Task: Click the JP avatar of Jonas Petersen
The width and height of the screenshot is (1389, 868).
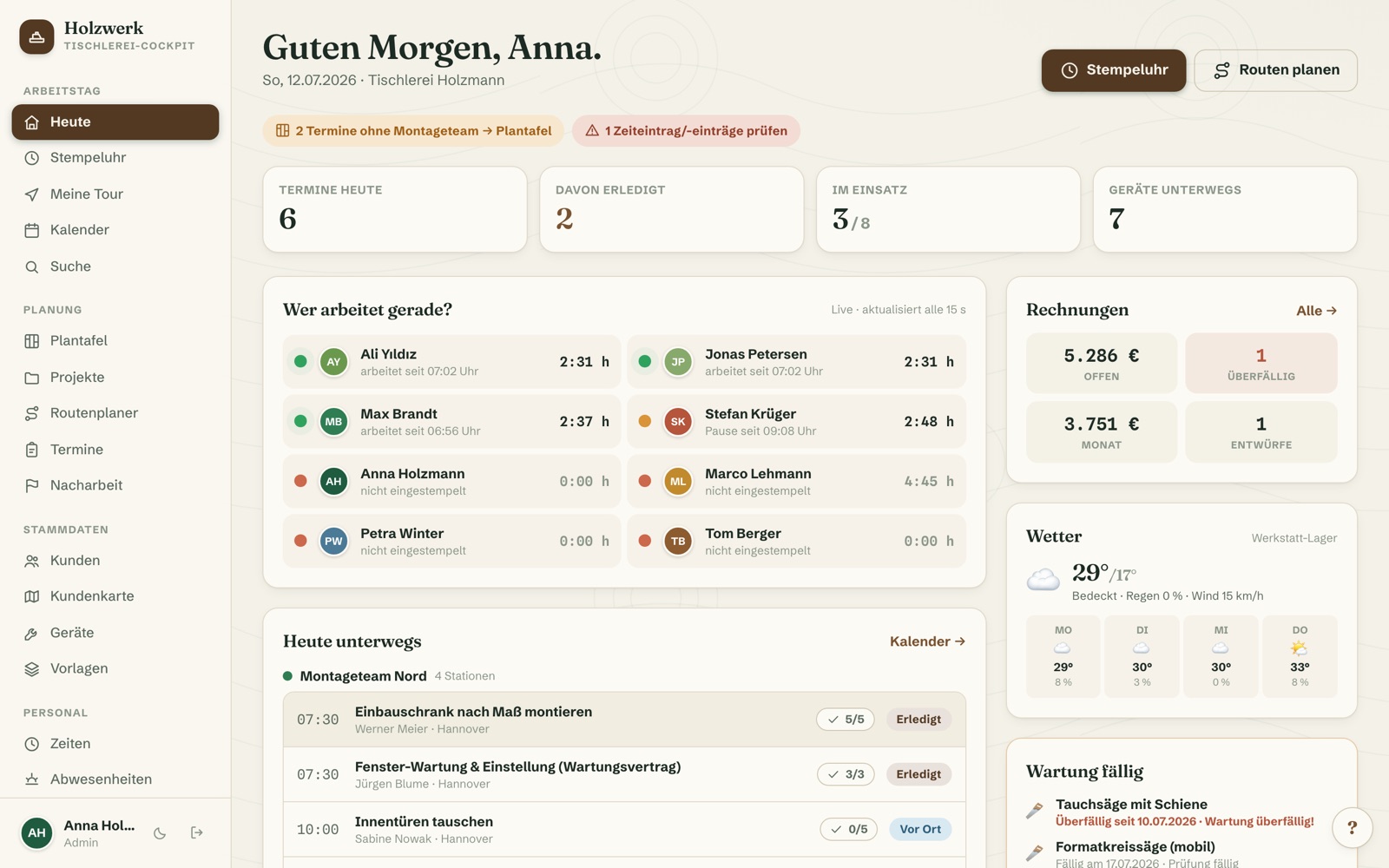Action: (x=678, y=362)
